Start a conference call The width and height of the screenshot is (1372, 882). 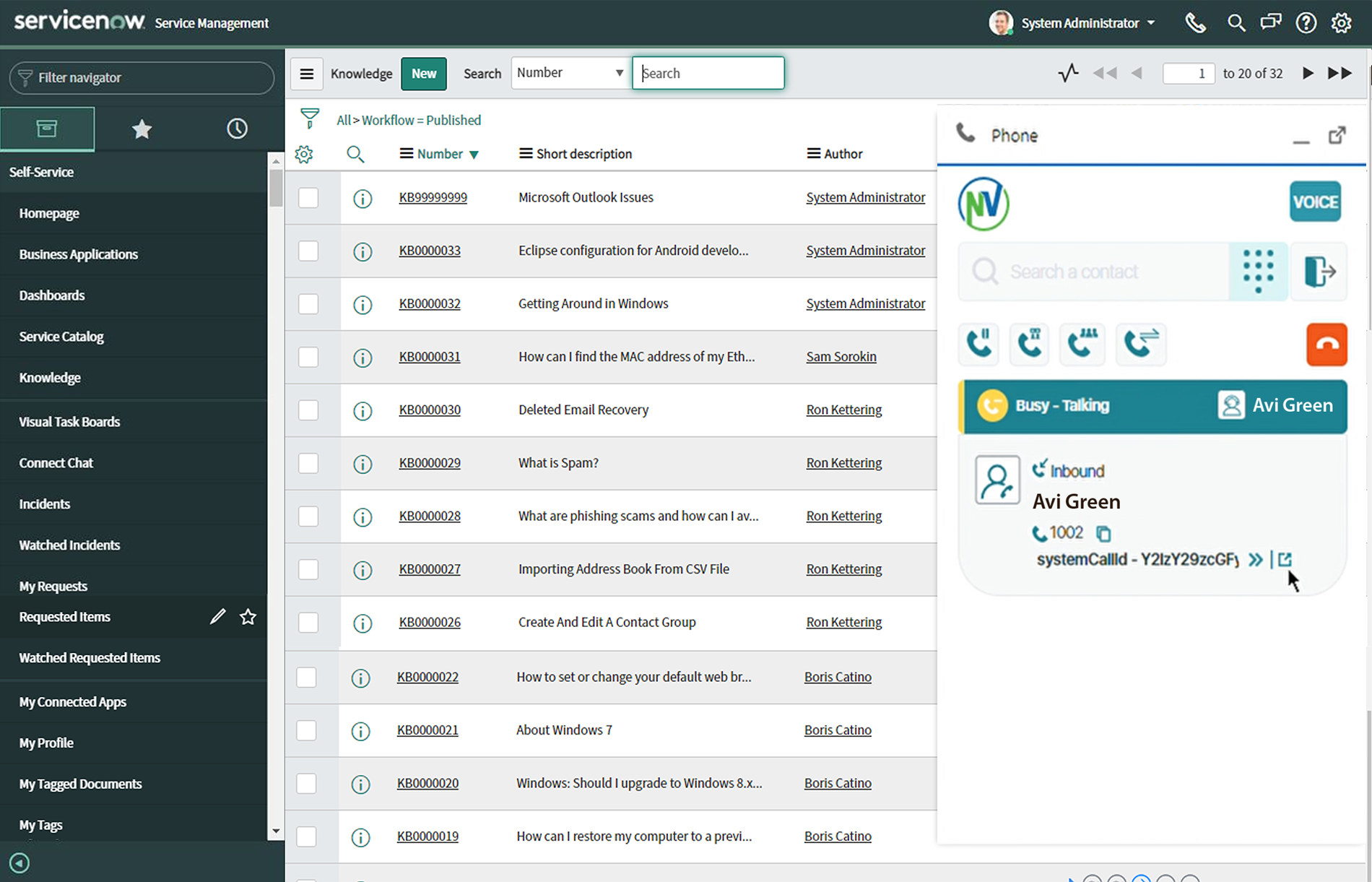(1082, 344)
